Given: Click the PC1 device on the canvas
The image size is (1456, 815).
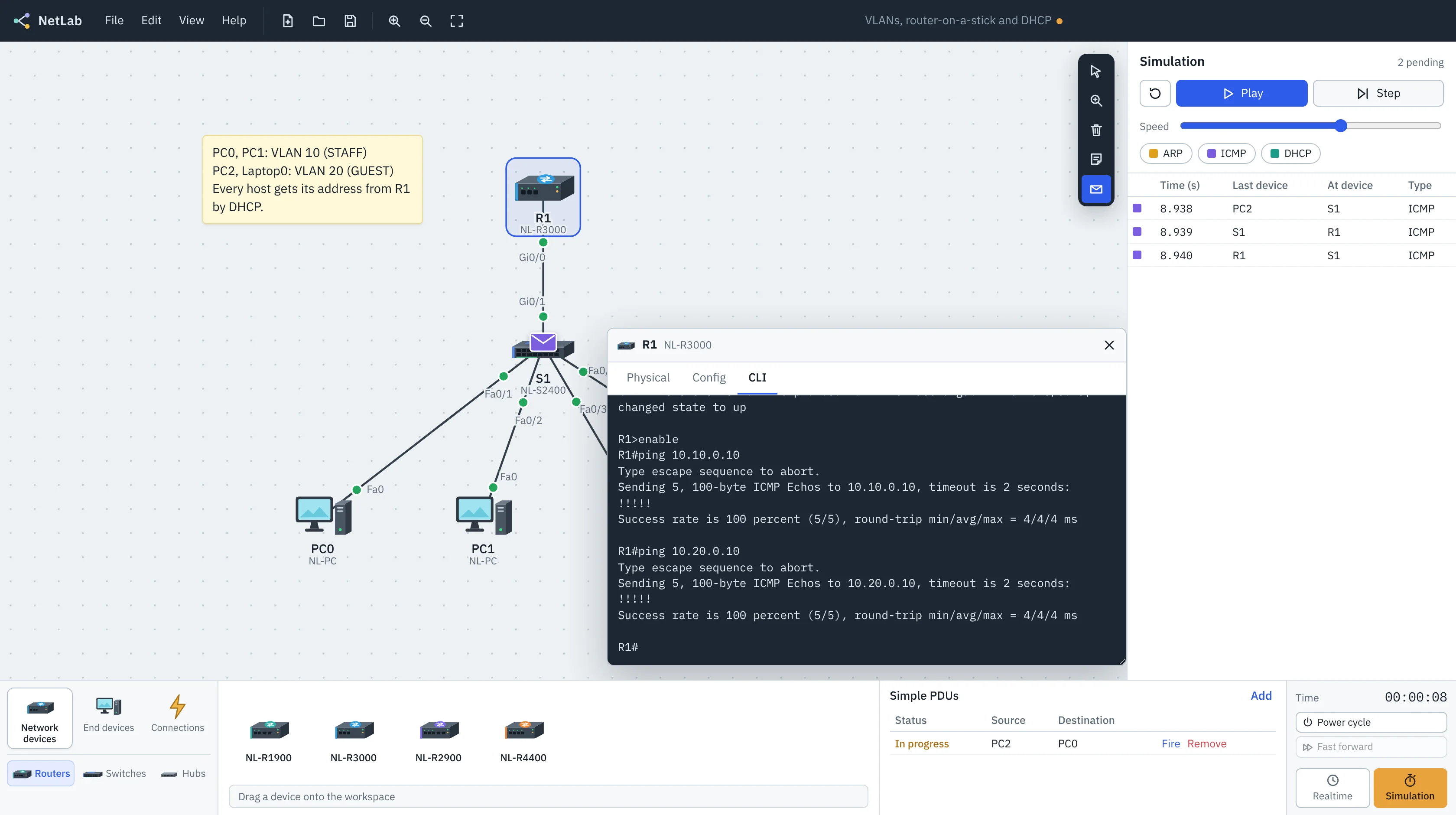Looking at the screenshot, I should (x=483, y=529).
